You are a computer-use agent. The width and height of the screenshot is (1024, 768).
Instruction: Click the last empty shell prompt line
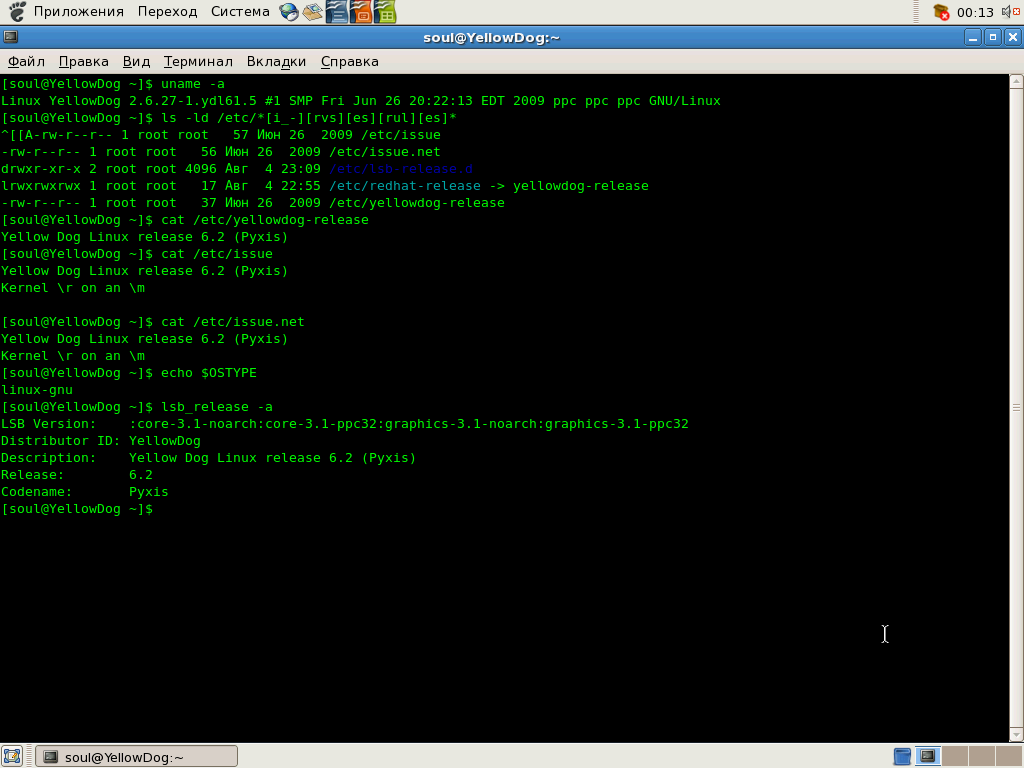[x=77, y=509]
